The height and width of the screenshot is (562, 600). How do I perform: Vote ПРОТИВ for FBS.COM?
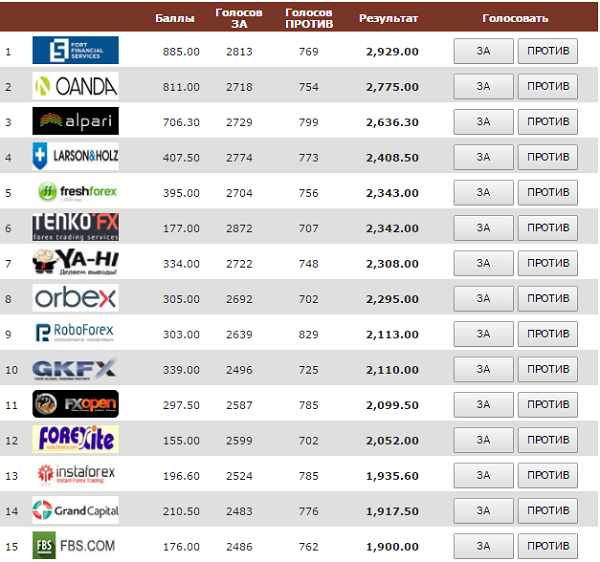click(x=548, y=546)
